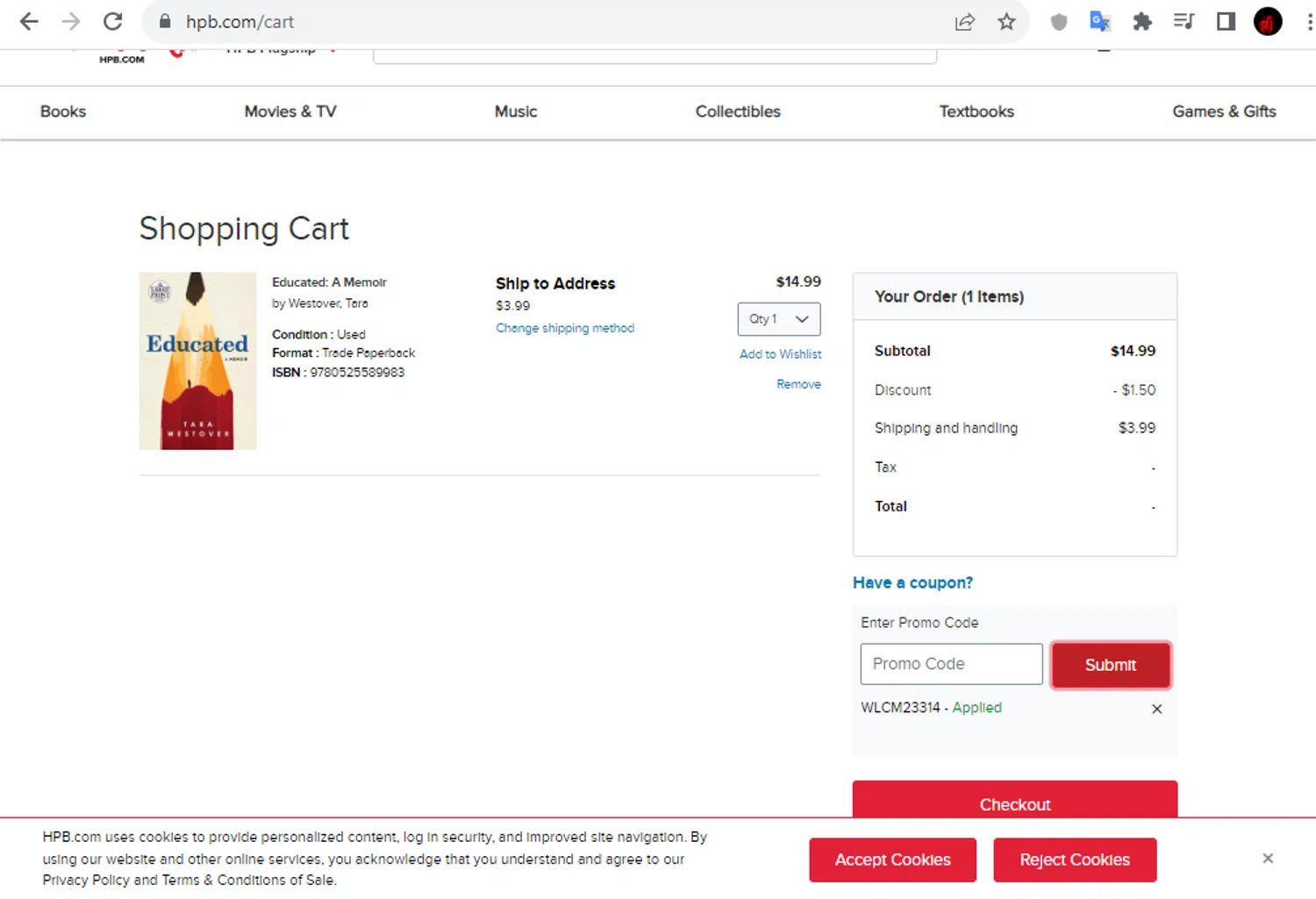Select the Format: Trade Paperback text
The image size is (1316, 899).
343,353
